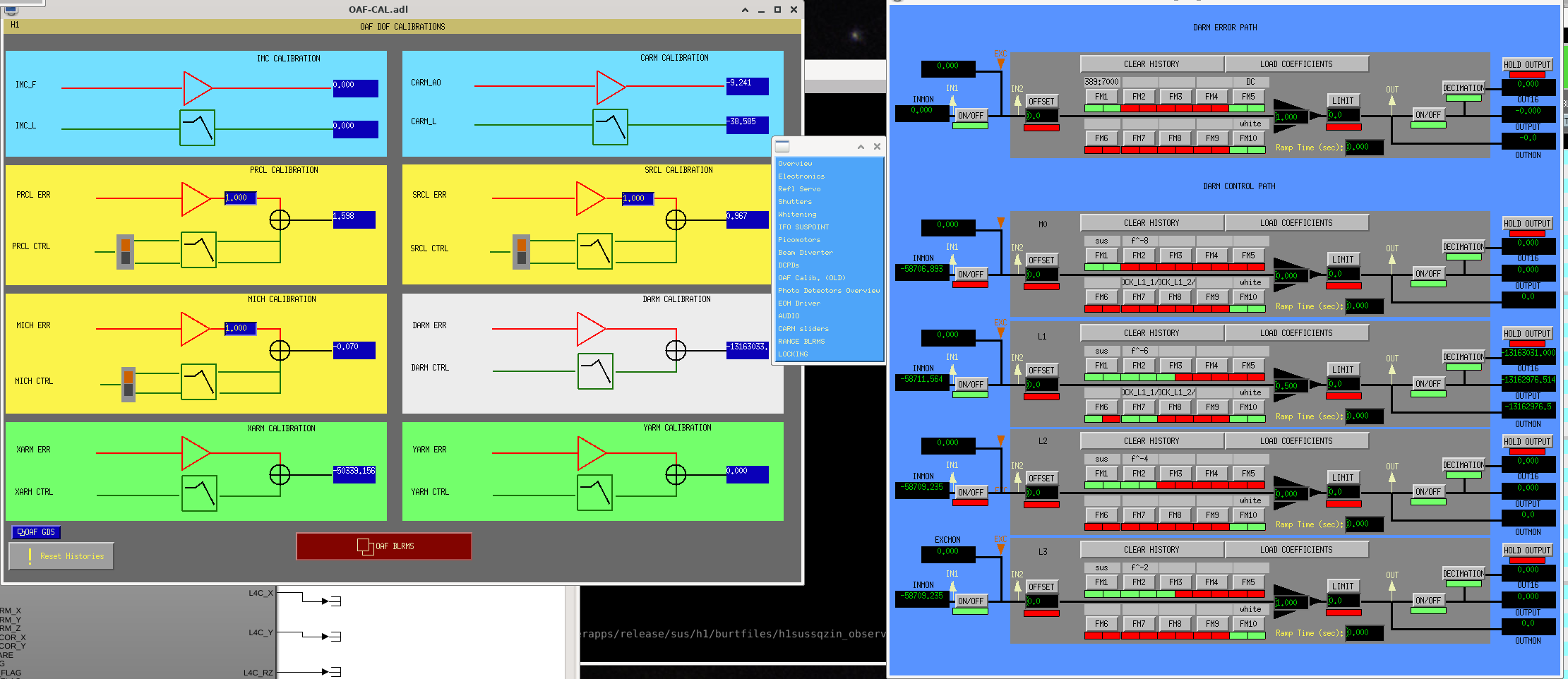Image resolution: width=1568 pixels, height=679 pixels.
Task: Click LOAD COEFFICIENTS in the L3 bank
Action: [x=1296, y=550]
